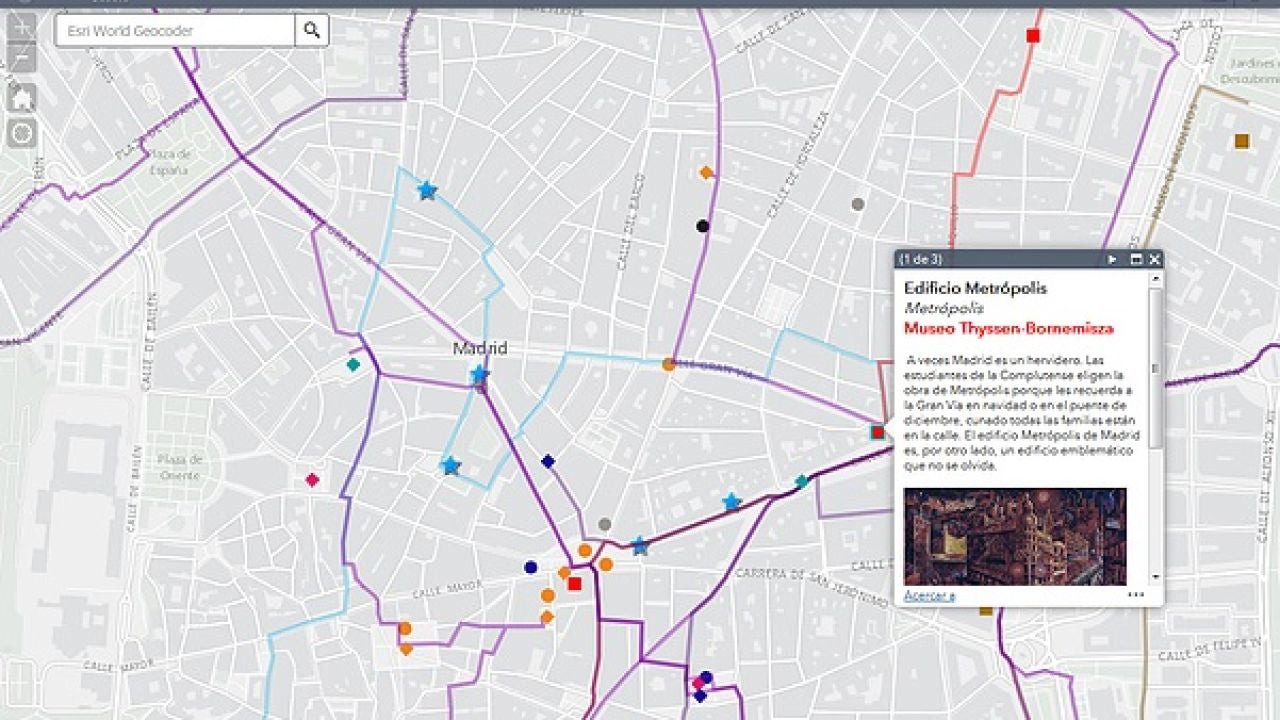The height and width of the screenshot is (720, 1280).
Task: Click the zoom in plus button
Action: click(22, 28)
